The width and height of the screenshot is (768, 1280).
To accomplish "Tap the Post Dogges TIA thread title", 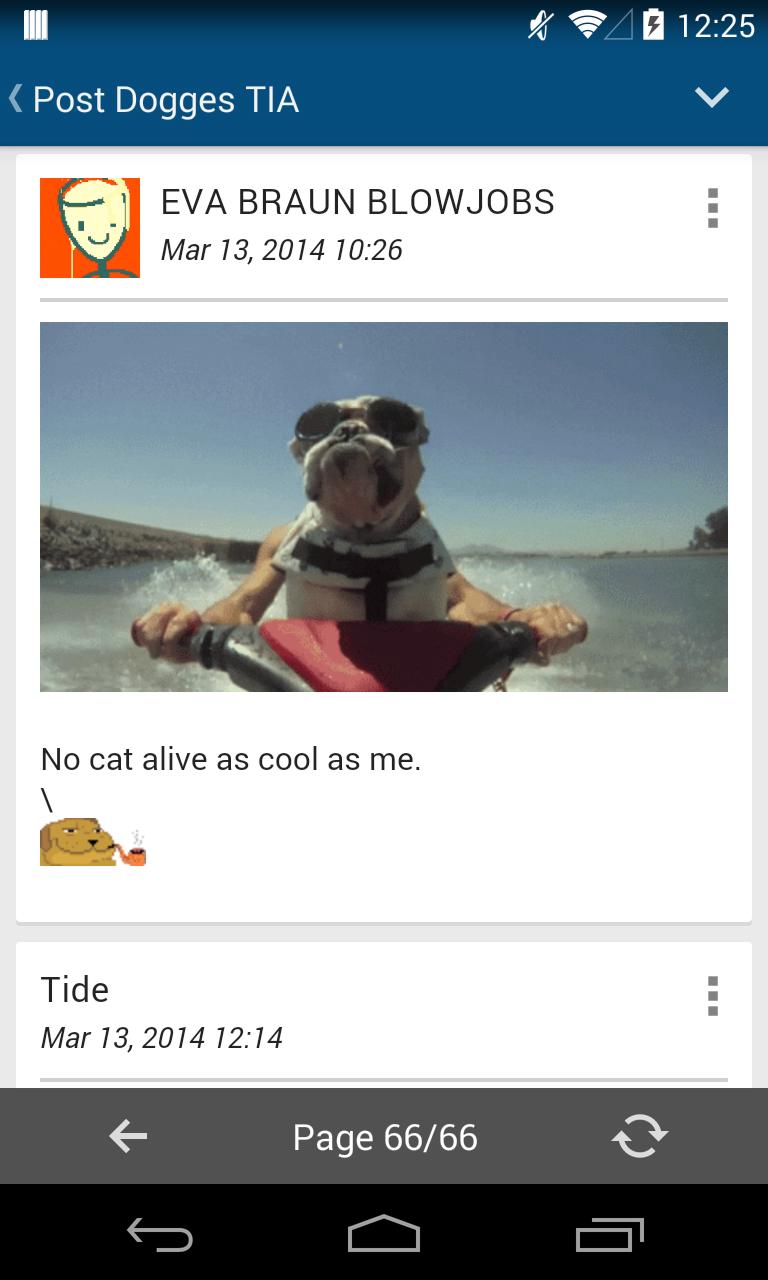I will [x=166, y=100].
